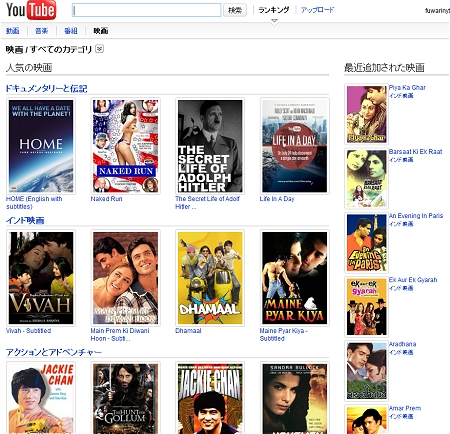Screen dimensions: 450x434
Task: Click the An Evening In Paris link
Action: coord(416,216)
